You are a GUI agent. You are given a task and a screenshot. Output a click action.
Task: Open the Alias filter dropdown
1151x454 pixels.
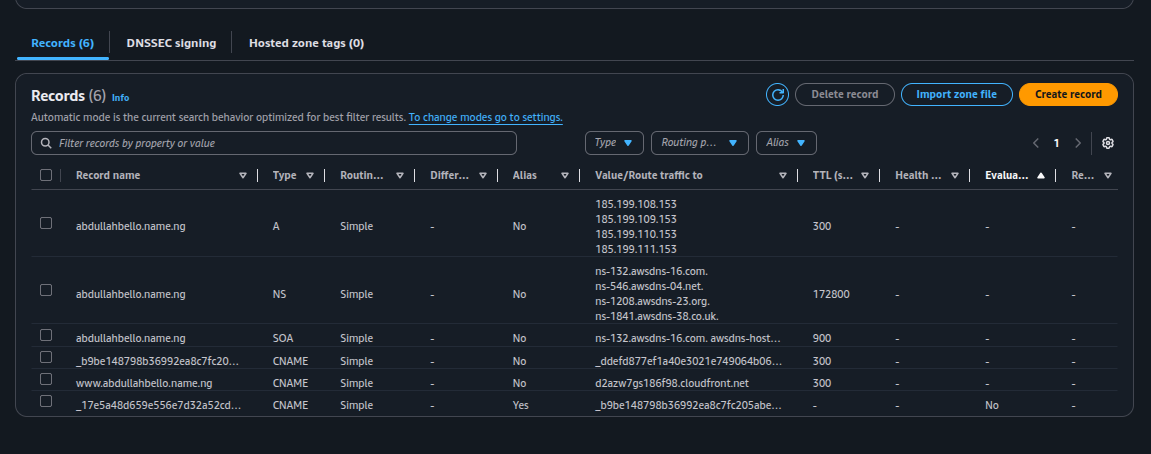[x=786, y=143]
